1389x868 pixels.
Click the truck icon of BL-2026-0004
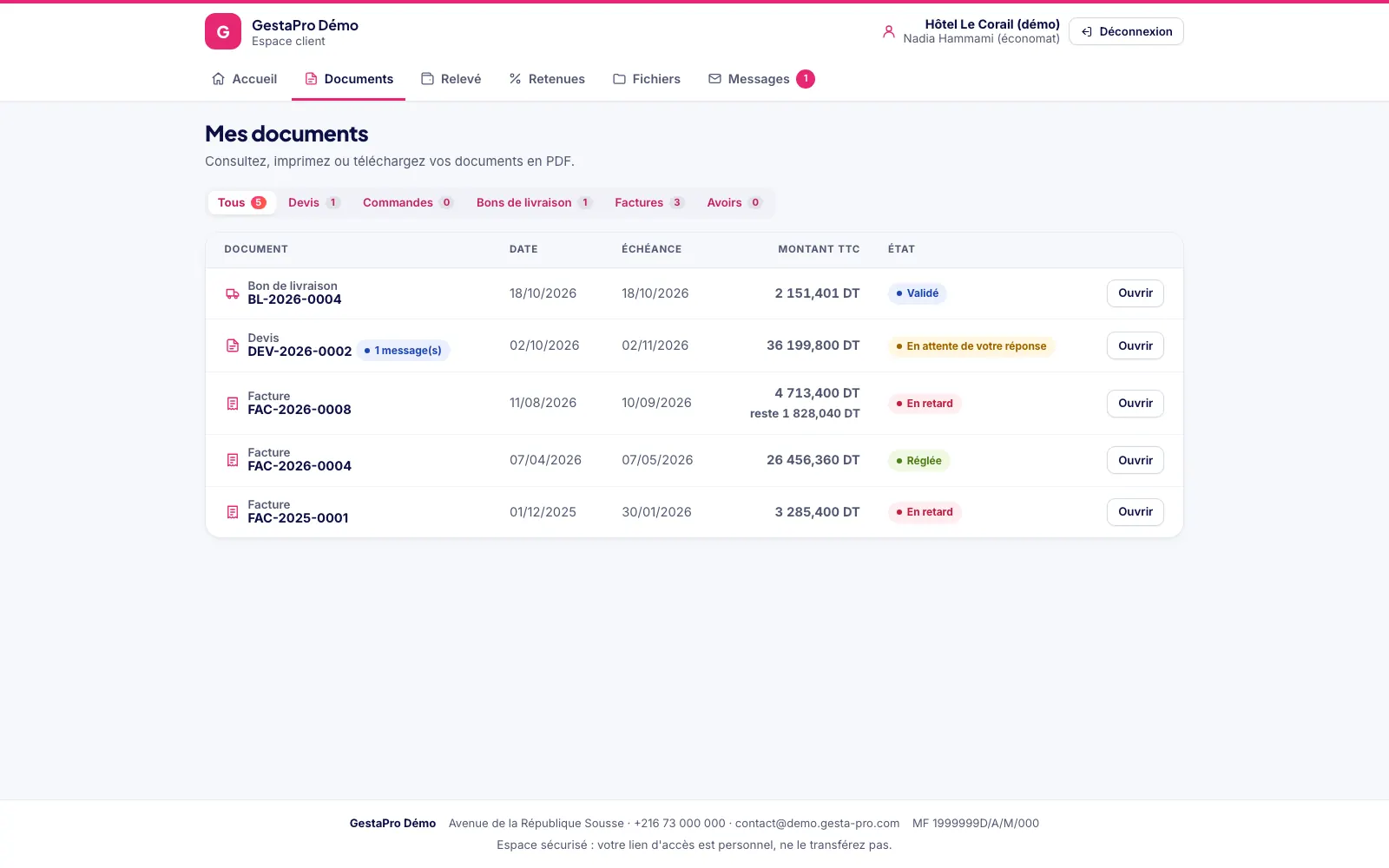[232, 293]
